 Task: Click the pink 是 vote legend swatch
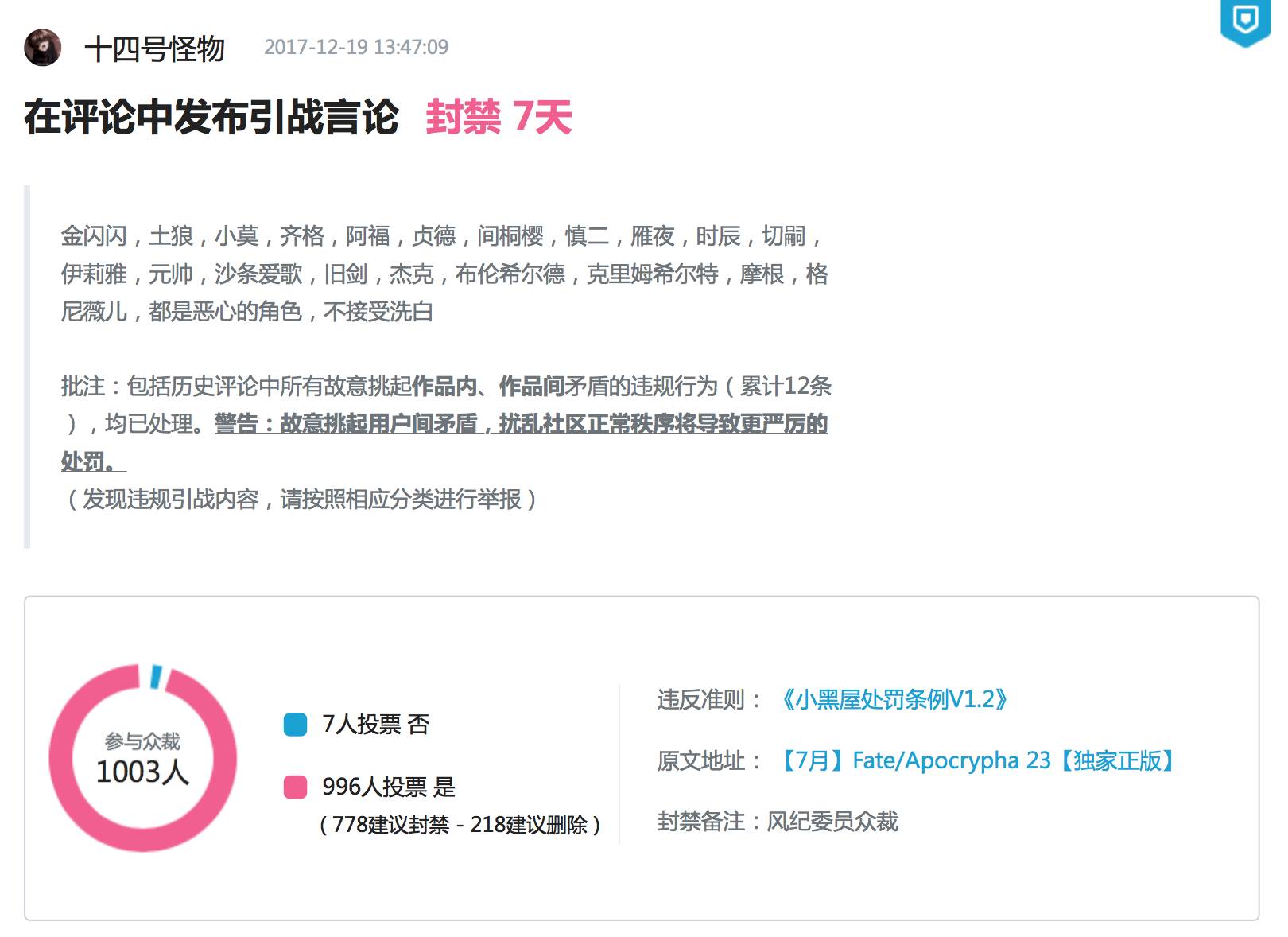coord(295,787)
